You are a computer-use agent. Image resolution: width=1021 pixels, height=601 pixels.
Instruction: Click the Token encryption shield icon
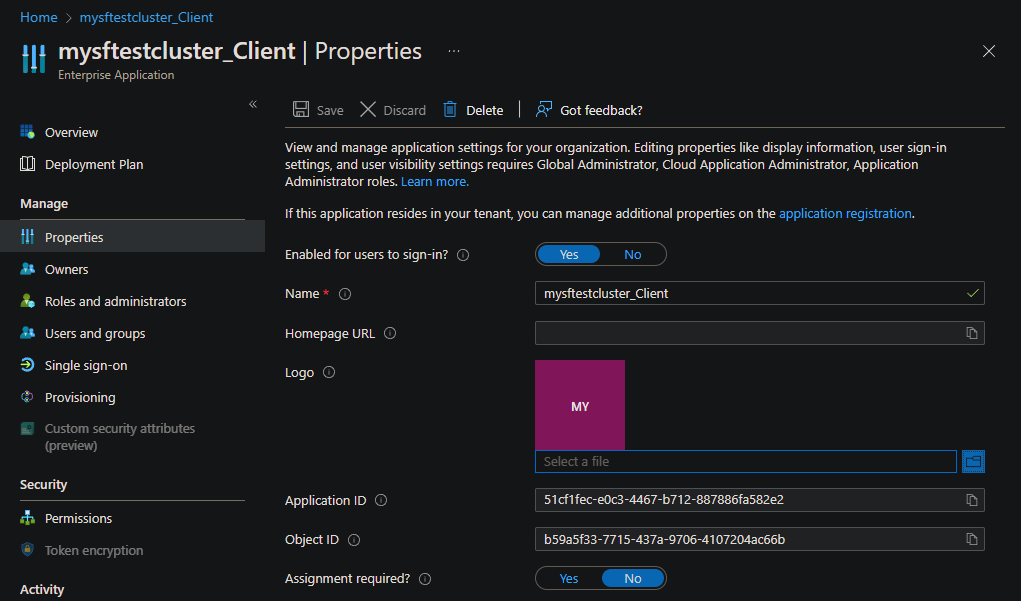(27, 550)
